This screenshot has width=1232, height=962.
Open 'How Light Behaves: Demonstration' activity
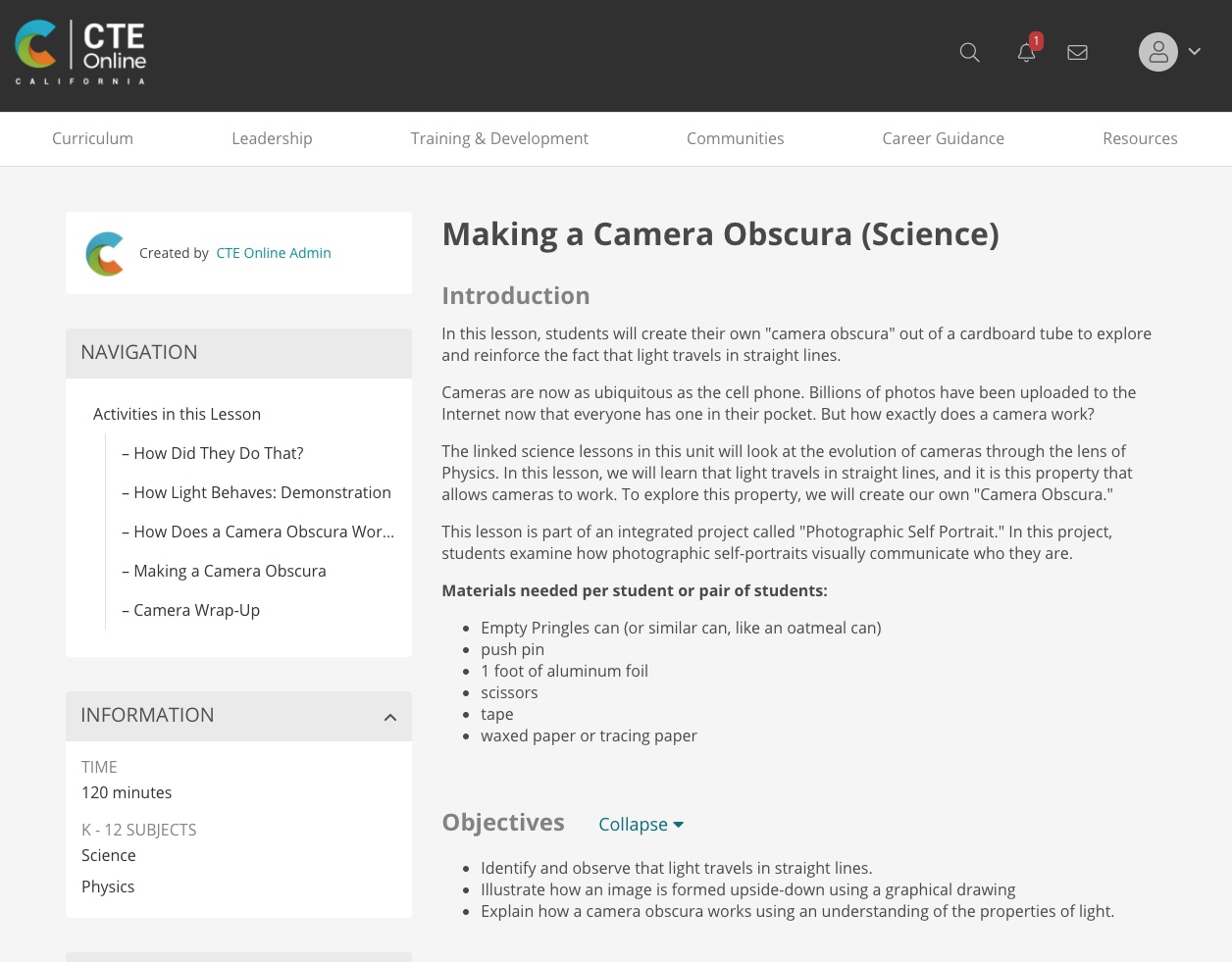pyautogui.click(x=262, y=492)
